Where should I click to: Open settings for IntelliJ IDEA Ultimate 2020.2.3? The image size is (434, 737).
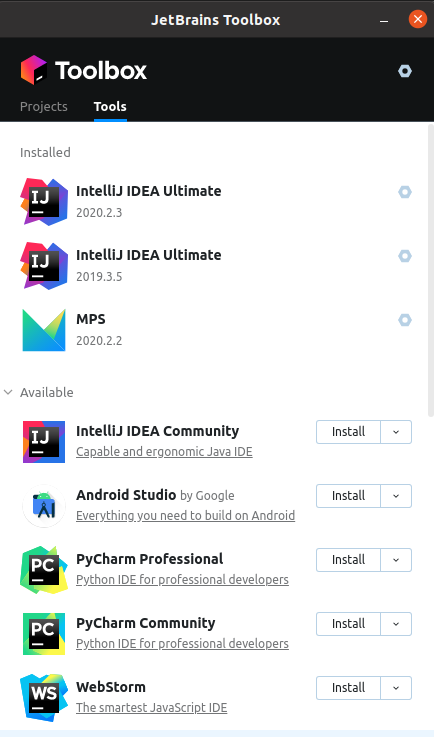(405, 192)
